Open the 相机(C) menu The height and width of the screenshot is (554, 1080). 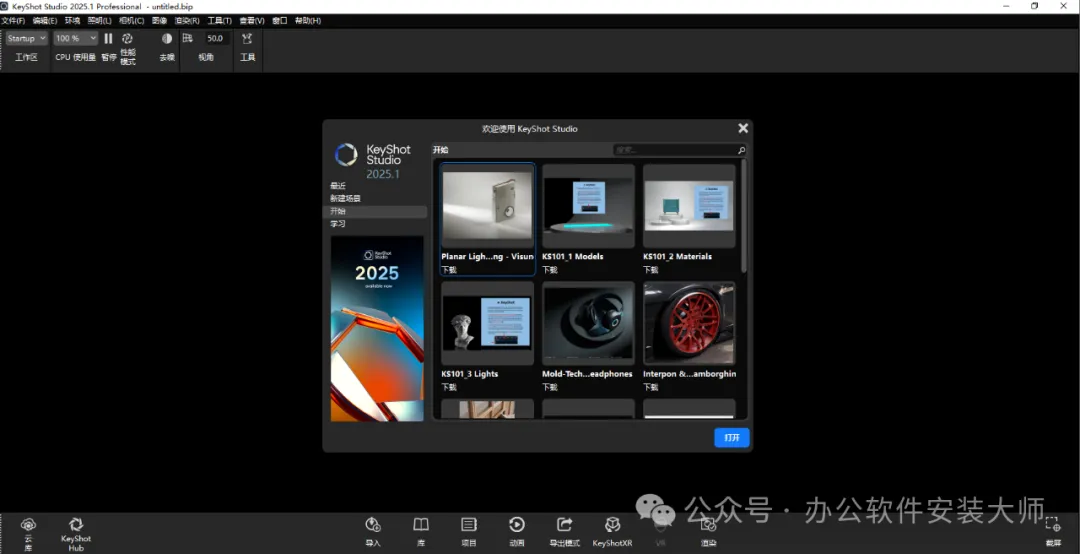pos(132,21)
